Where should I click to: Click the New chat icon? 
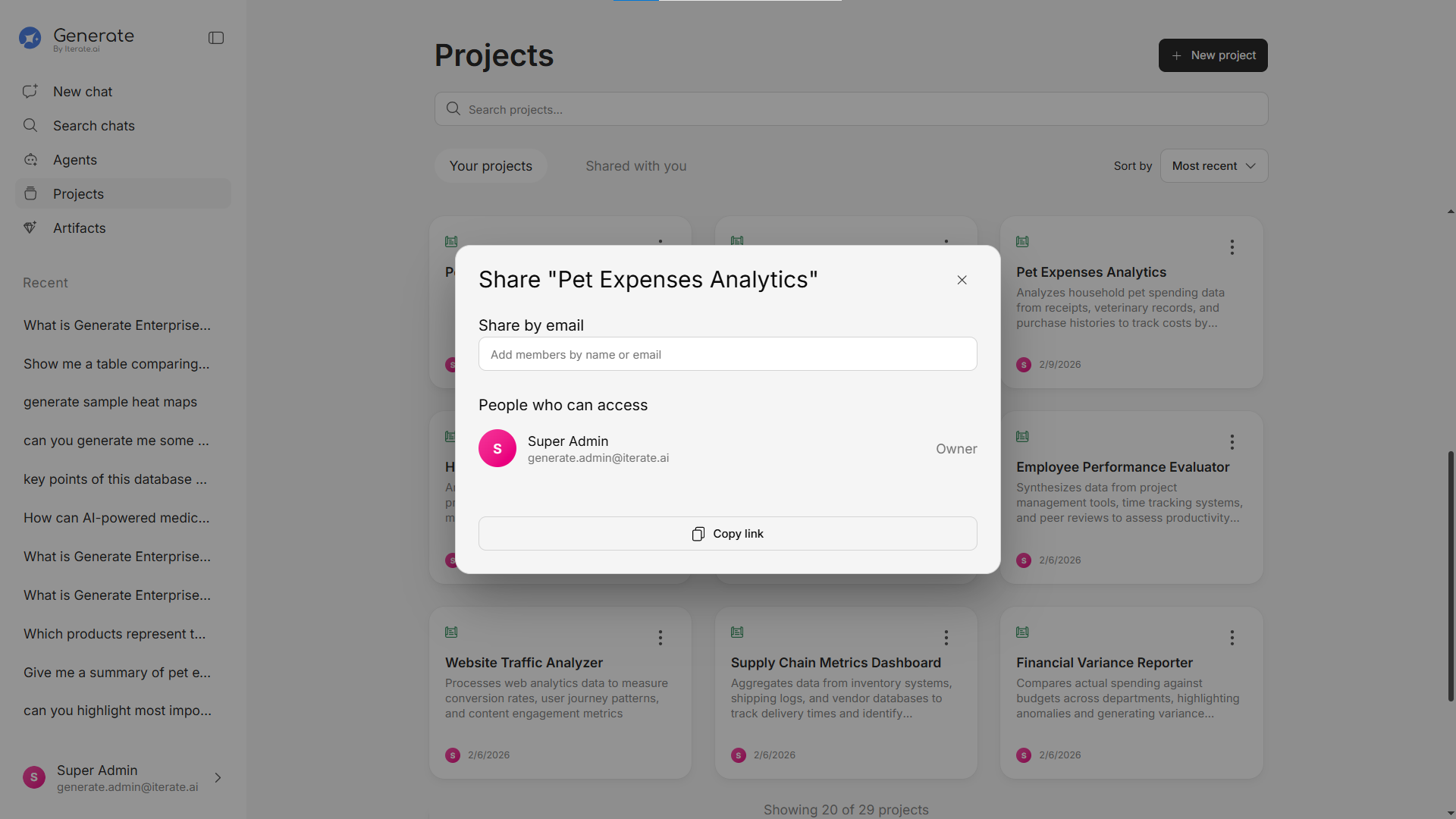point(30,91)
